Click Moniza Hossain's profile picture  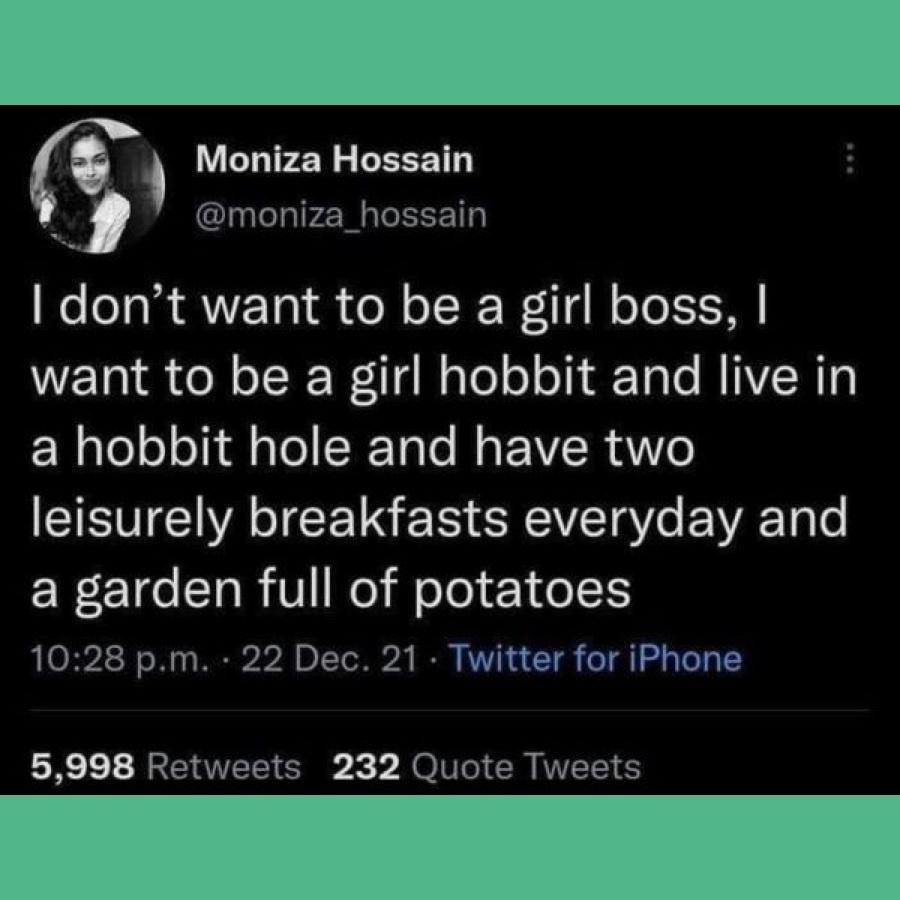coord(97,185)
